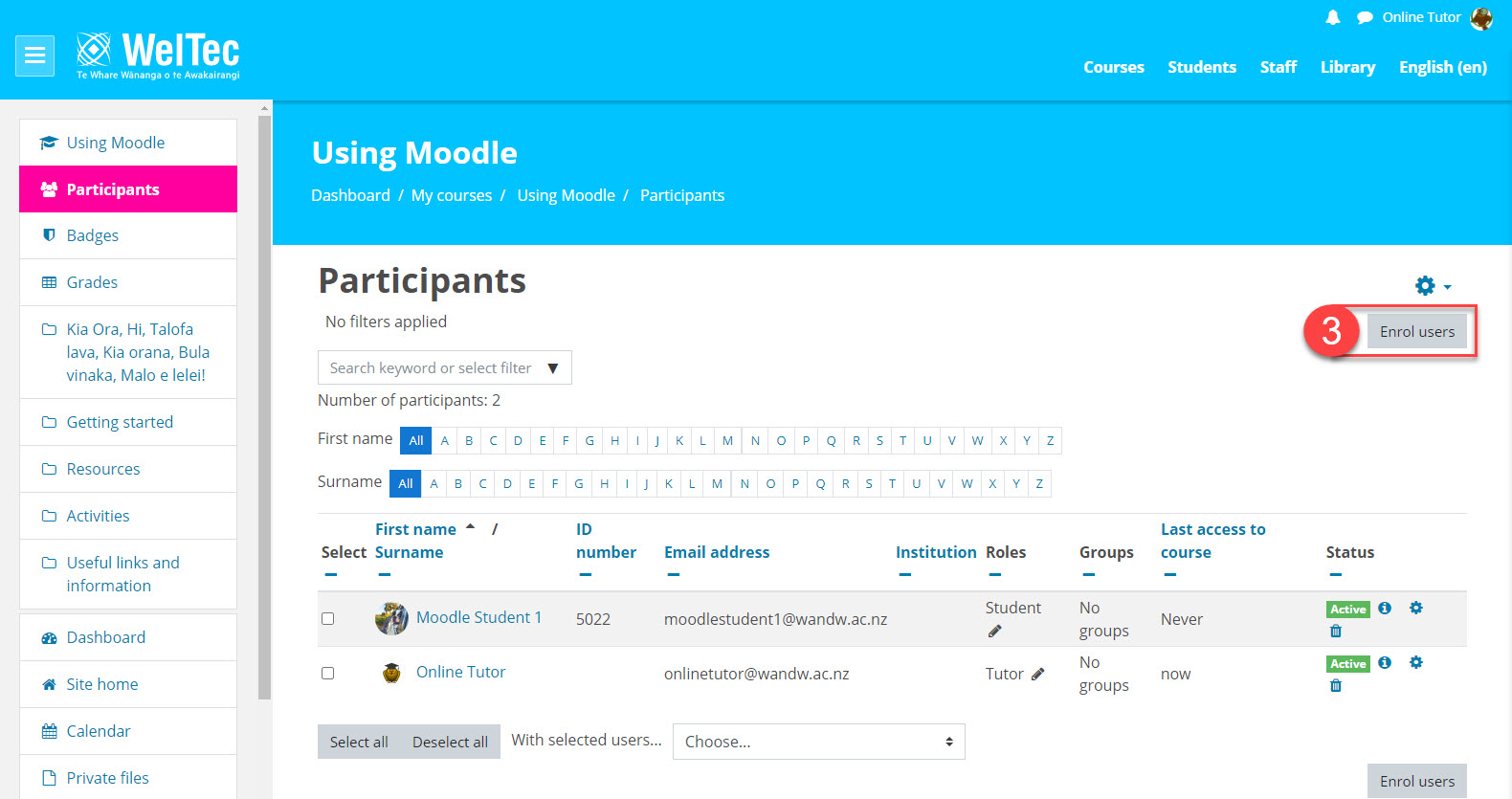This screenshot has width=1512, height=799.
Task: Open the Students top menu
Action: click(1201, 67)
